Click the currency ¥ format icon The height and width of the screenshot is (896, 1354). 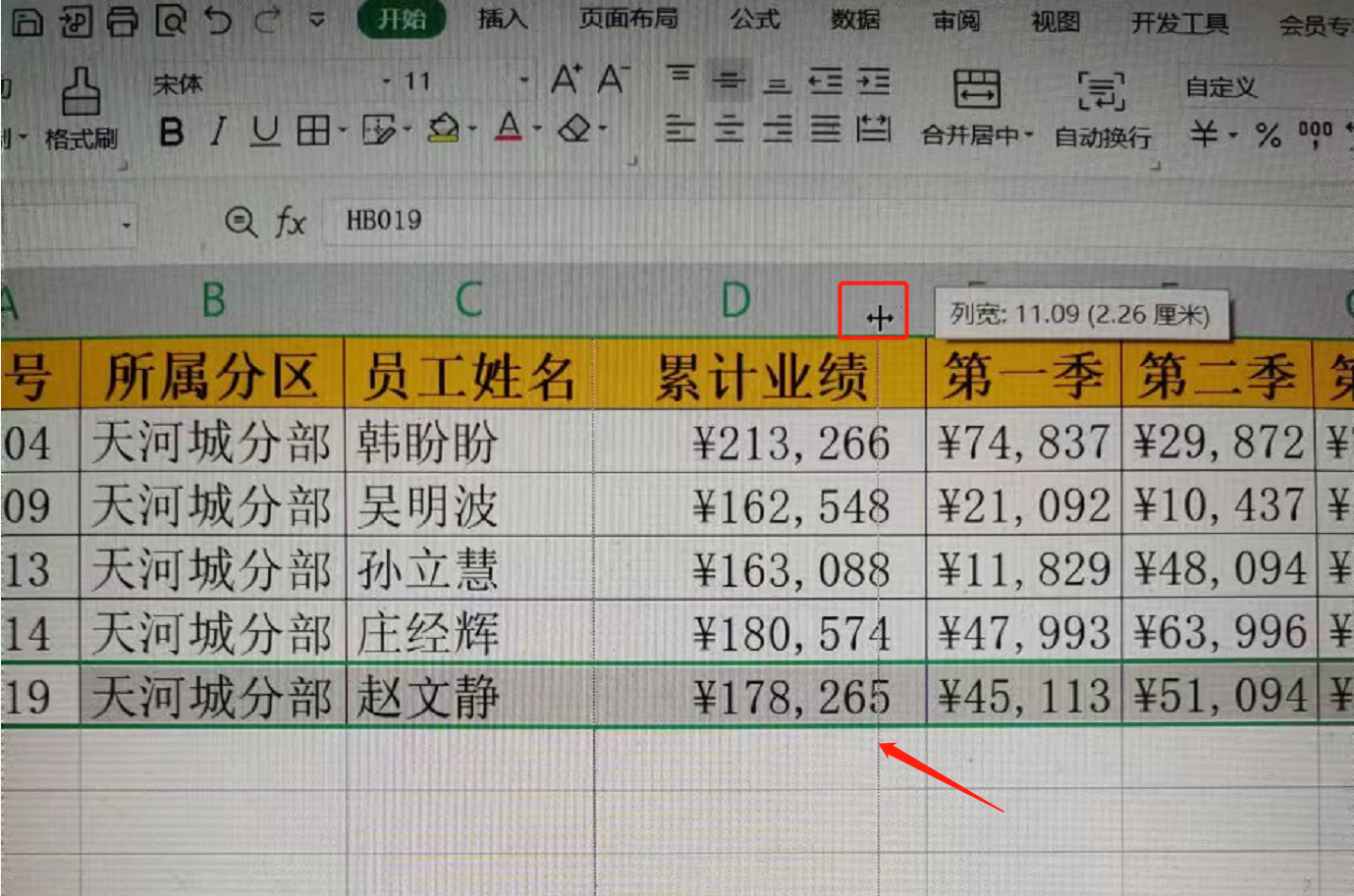point(1204,132)
